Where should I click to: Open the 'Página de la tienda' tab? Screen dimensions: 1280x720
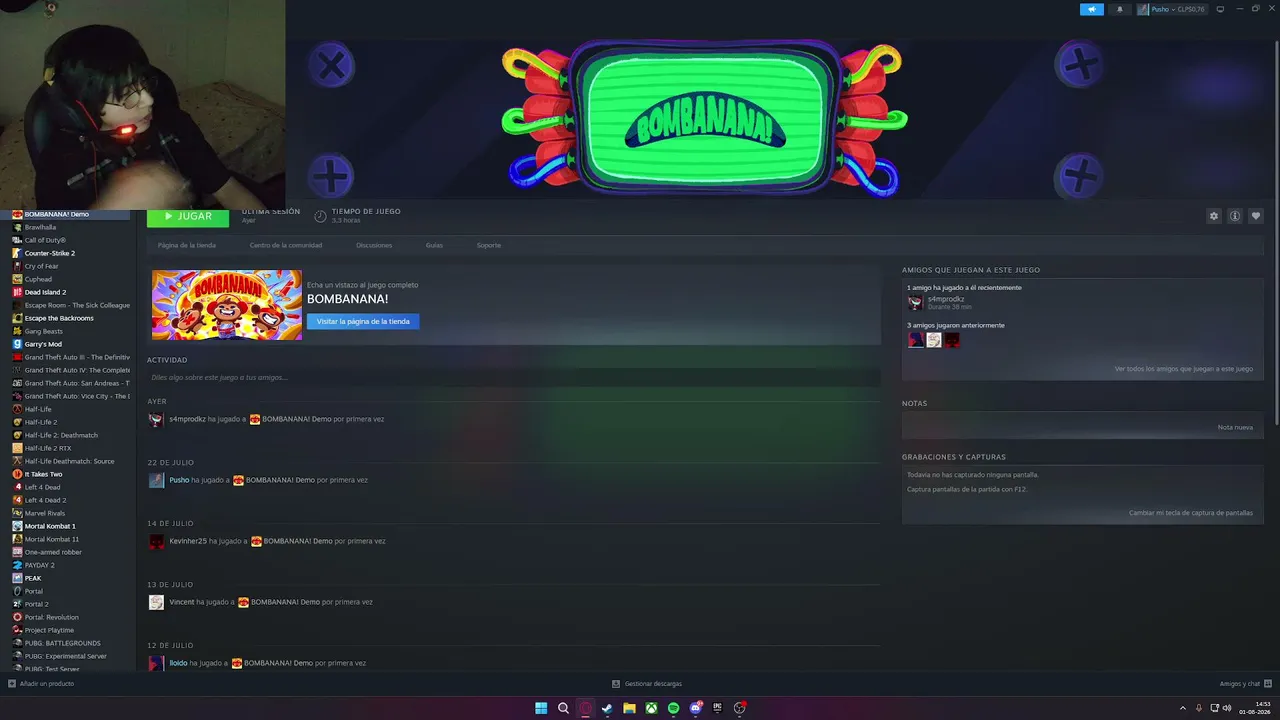click(x=187, y=245)
